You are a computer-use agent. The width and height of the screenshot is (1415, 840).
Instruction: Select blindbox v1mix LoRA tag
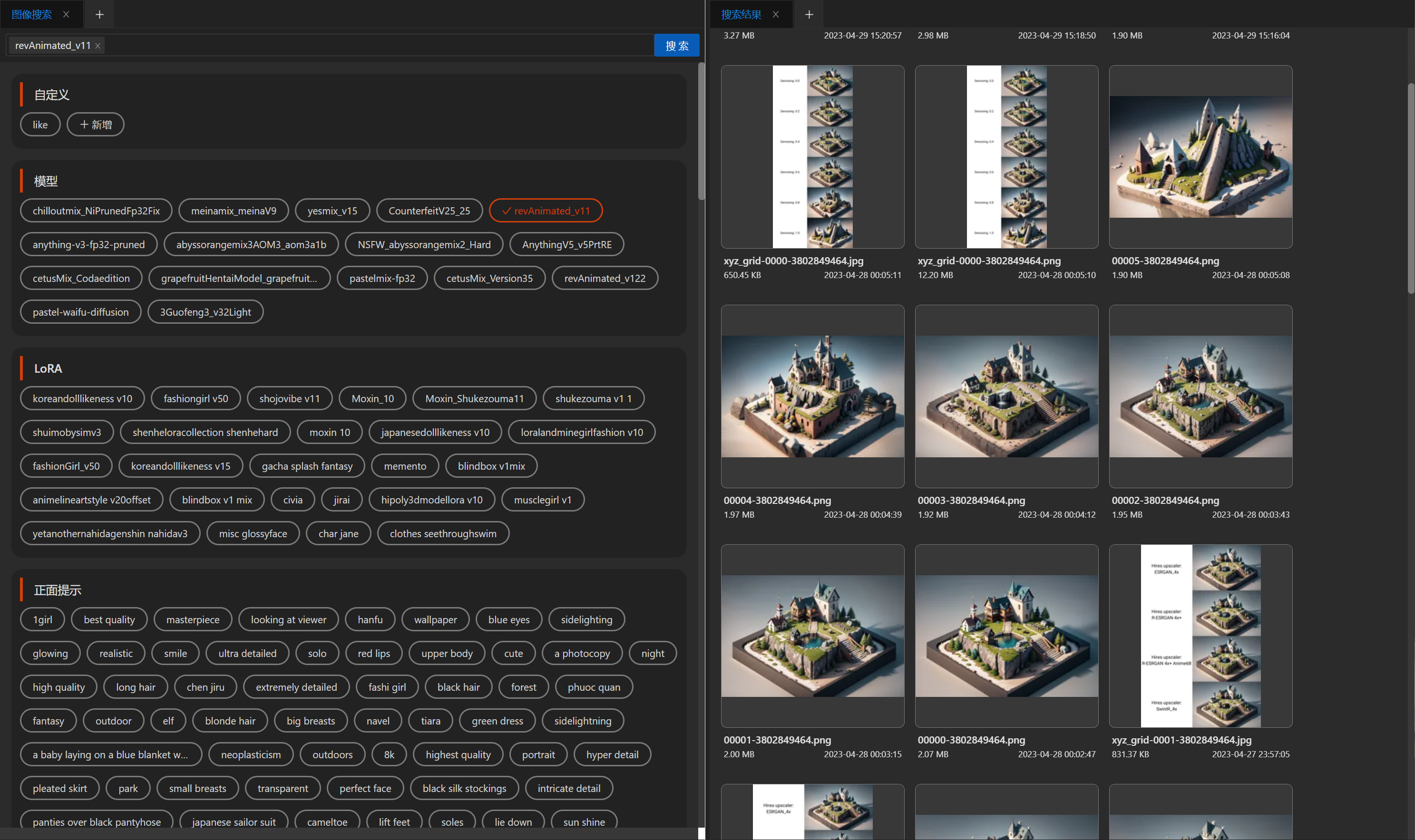point(491,466)
